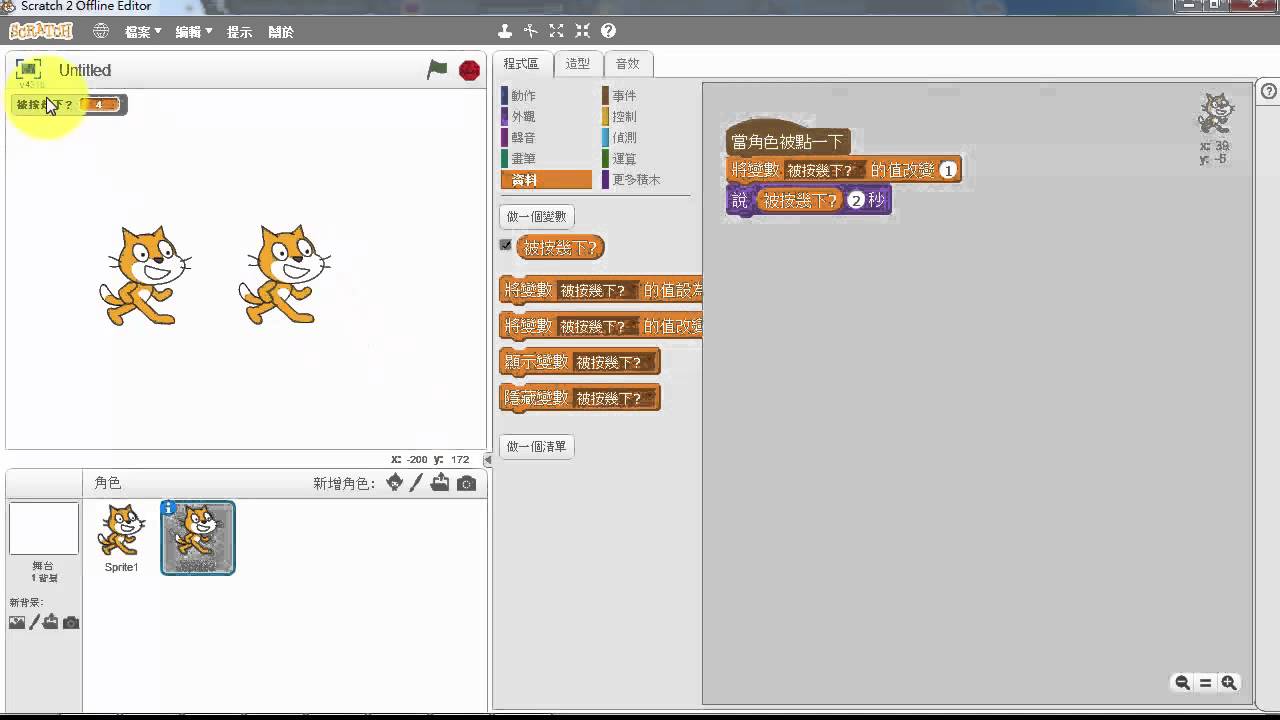Click the 做一個清單 button
This screenshot has width=1280, height=720.
pyautogui.click(x=537, y=446)
